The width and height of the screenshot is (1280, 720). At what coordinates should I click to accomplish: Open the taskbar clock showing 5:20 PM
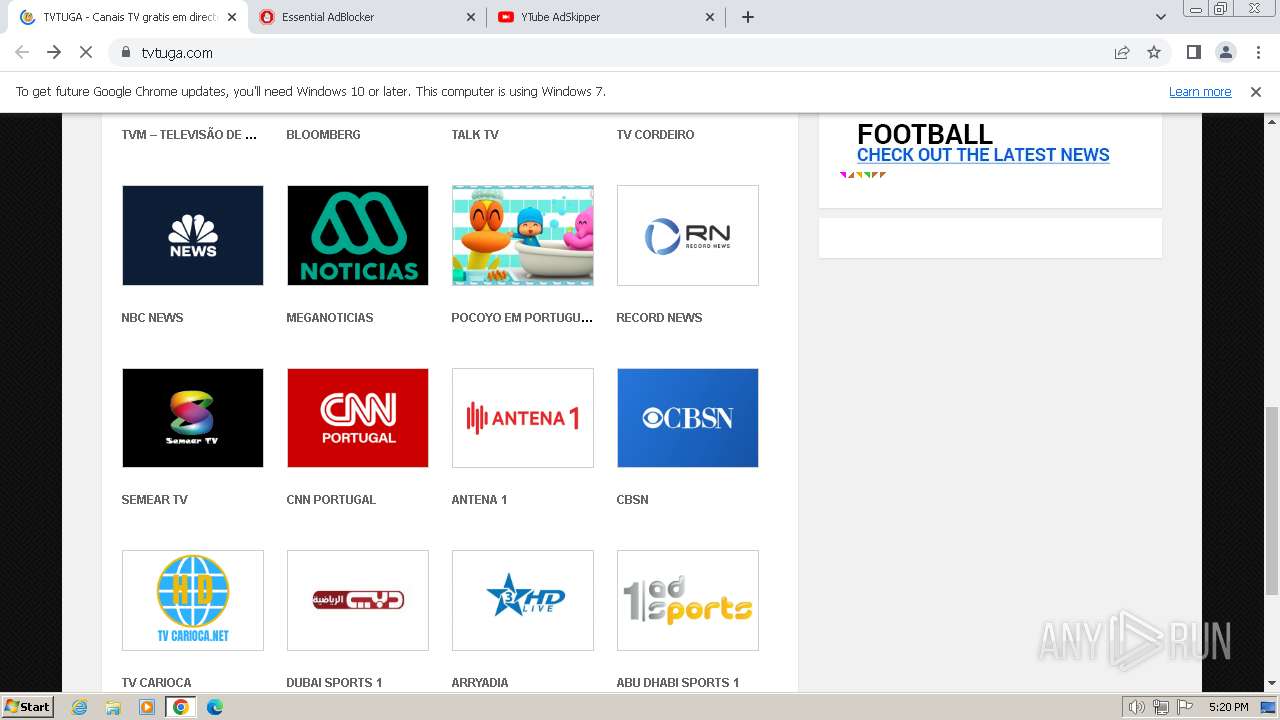point(1228,707)
